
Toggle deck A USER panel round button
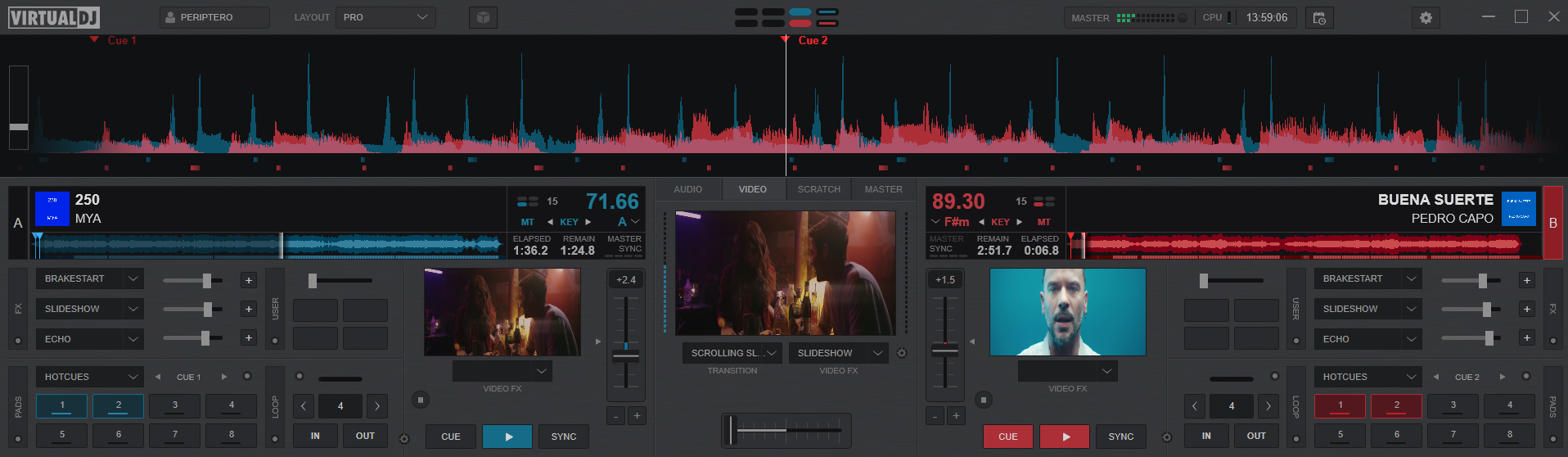tap(275, 341)
